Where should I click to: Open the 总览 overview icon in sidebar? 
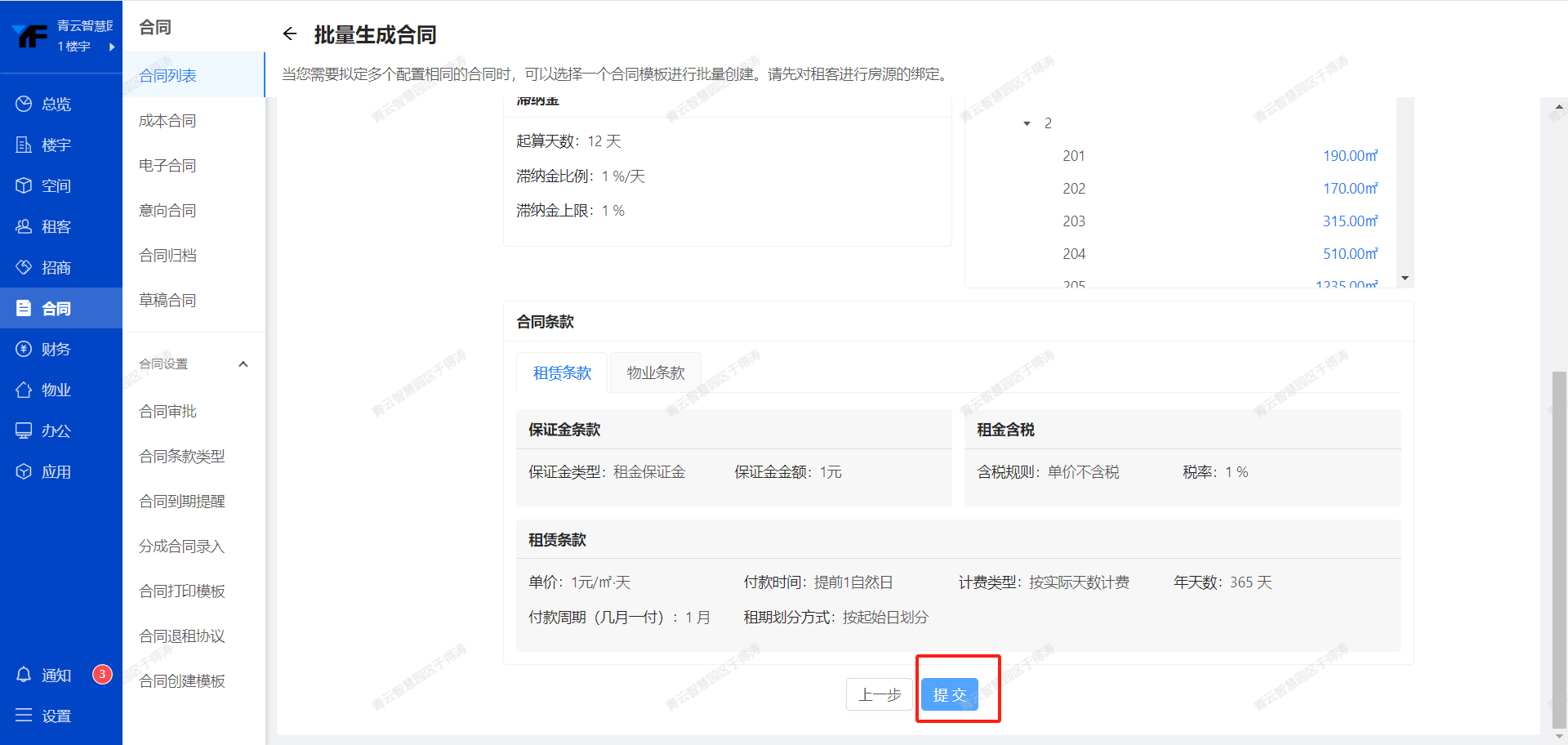(24, 104)
